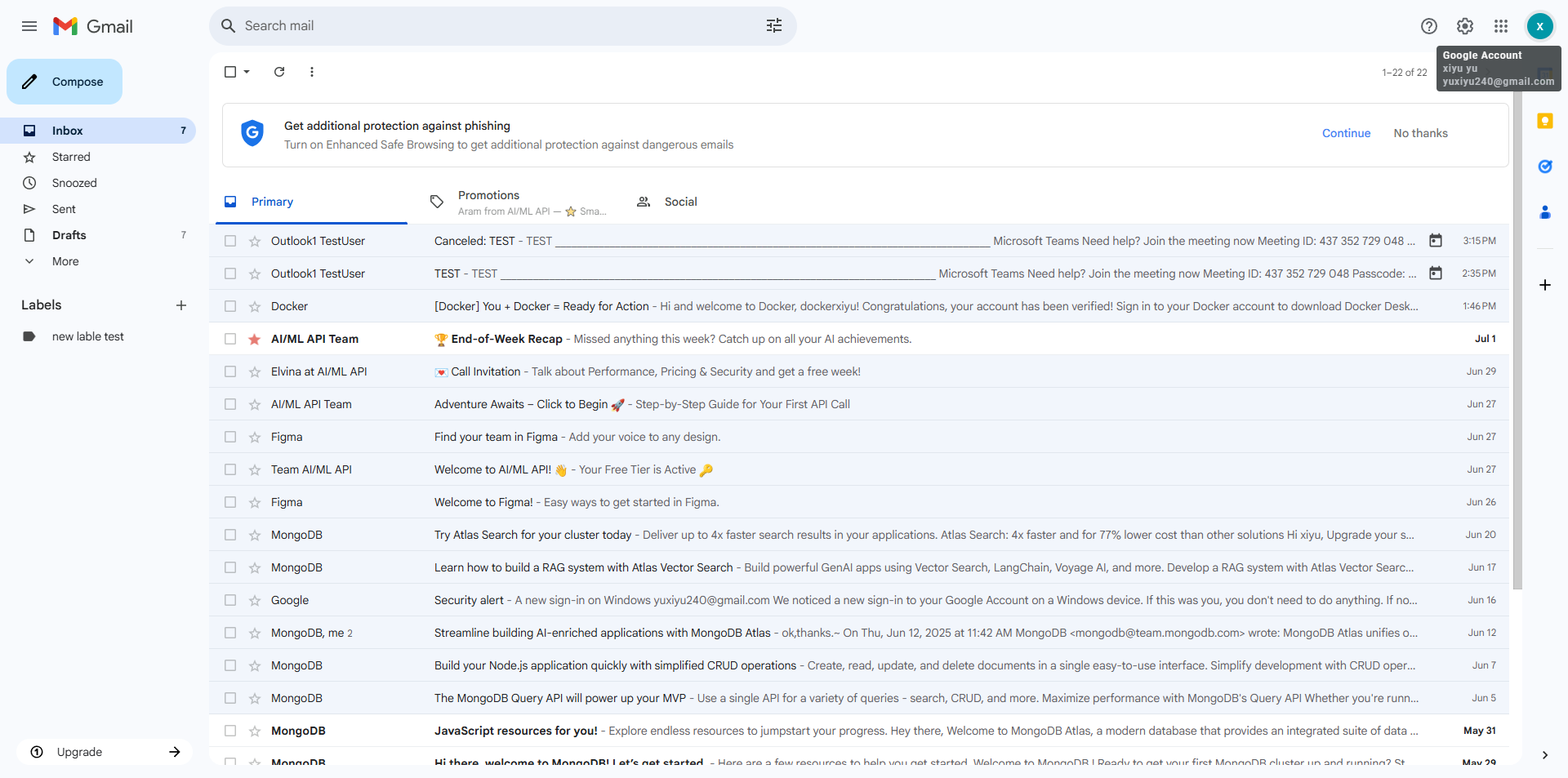This screenshot has width=1568, height=778.
Task: Star the Security alert email from Google
Action: click(x=255, y=600)
